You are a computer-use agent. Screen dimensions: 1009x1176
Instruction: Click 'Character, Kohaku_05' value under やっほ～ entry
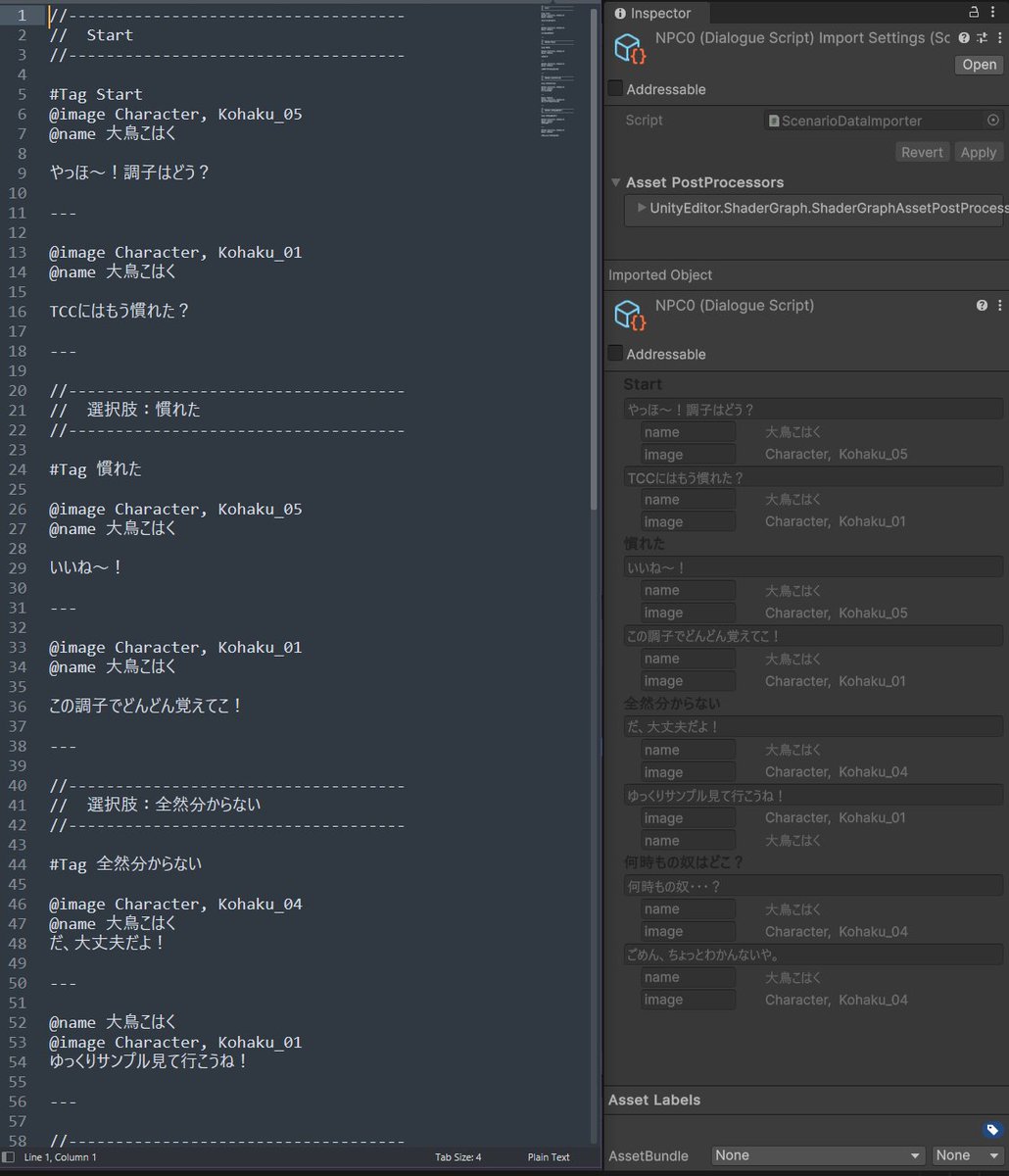click(x=837, y=454)
